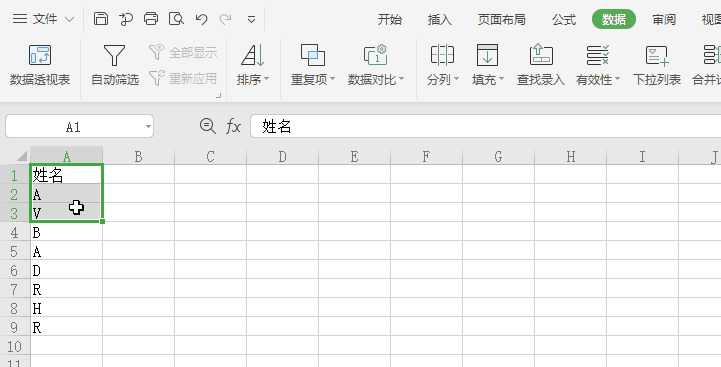Viewport: 721px width, 367px height.
Task: Click cell A7 containing R
Action: click(x=67, y=289)
